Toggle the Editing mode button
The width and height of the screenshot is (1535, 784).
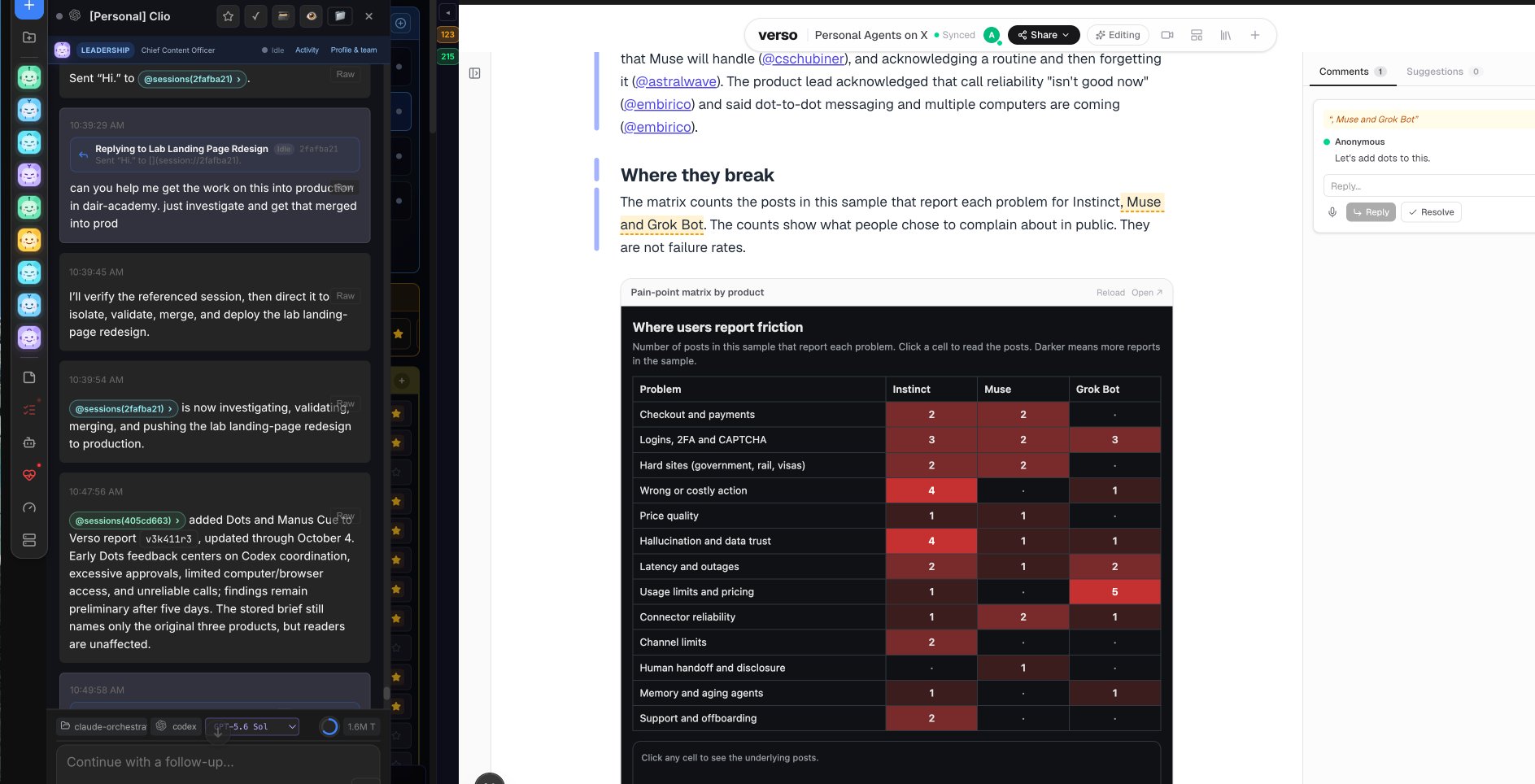[1118, 35]
